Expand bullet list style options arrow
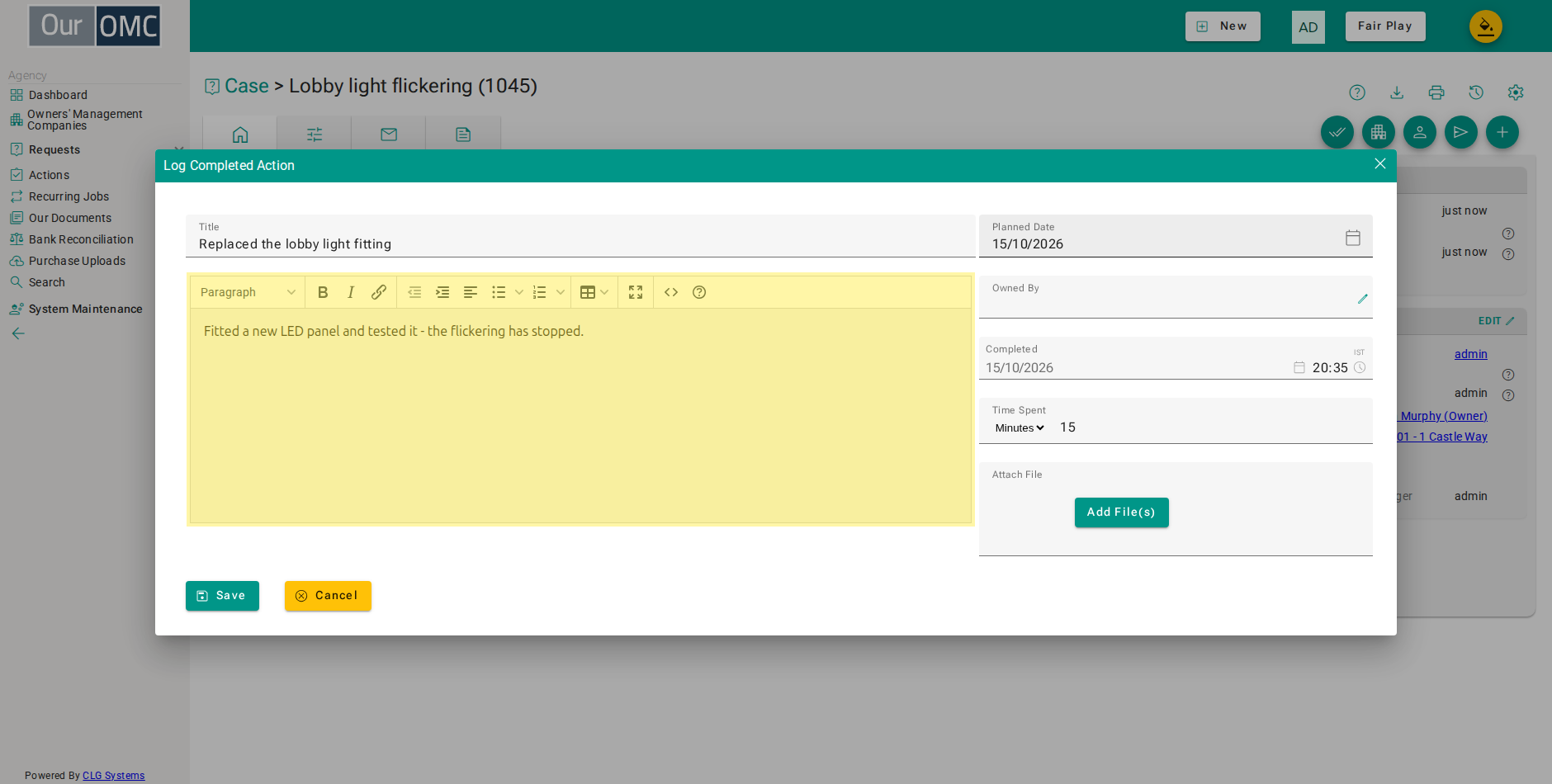Image resolution: width=1552 pixels, height=784 pixels. (519, 292)
